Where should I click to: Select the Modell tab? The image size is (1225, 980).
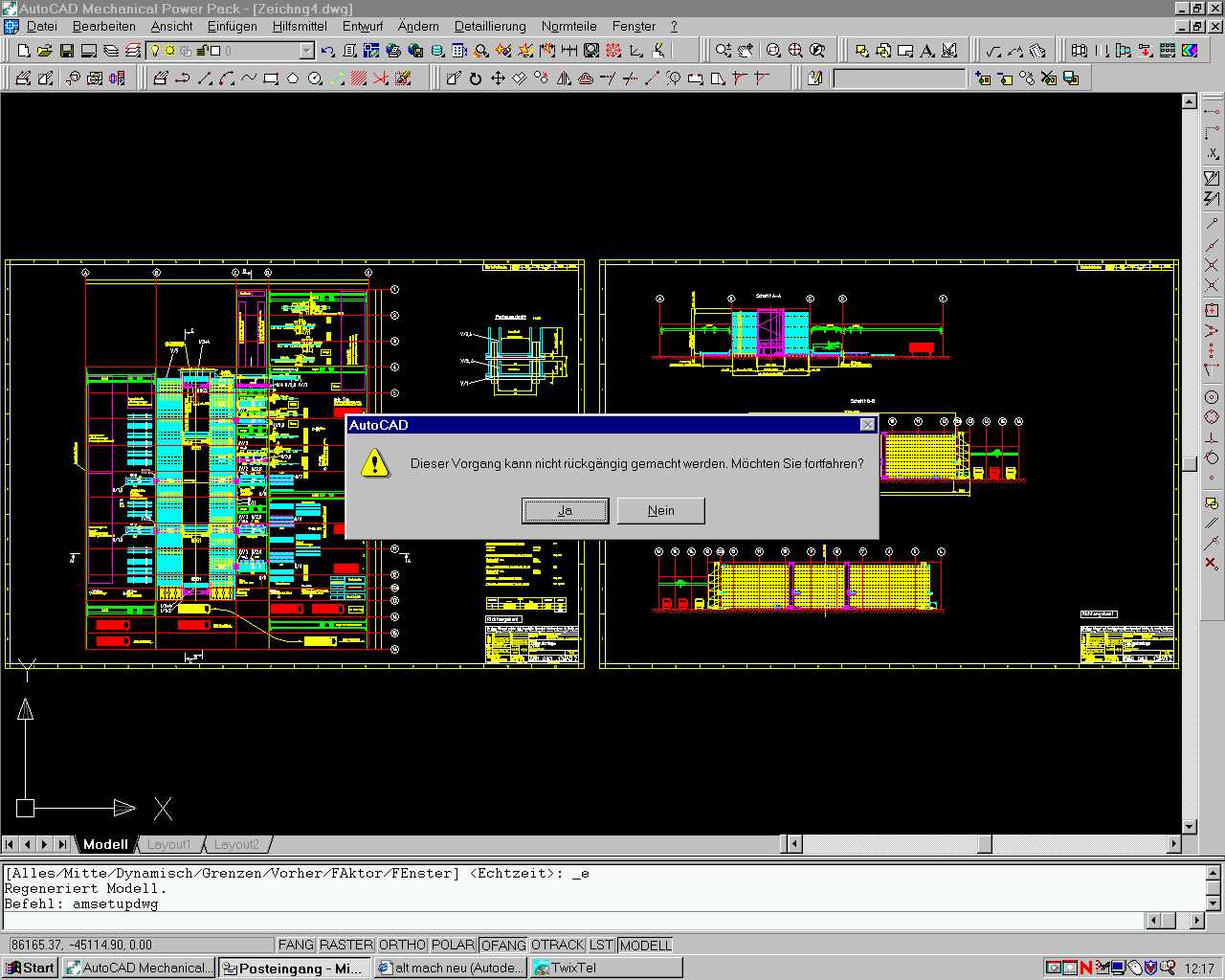[105, 844]
